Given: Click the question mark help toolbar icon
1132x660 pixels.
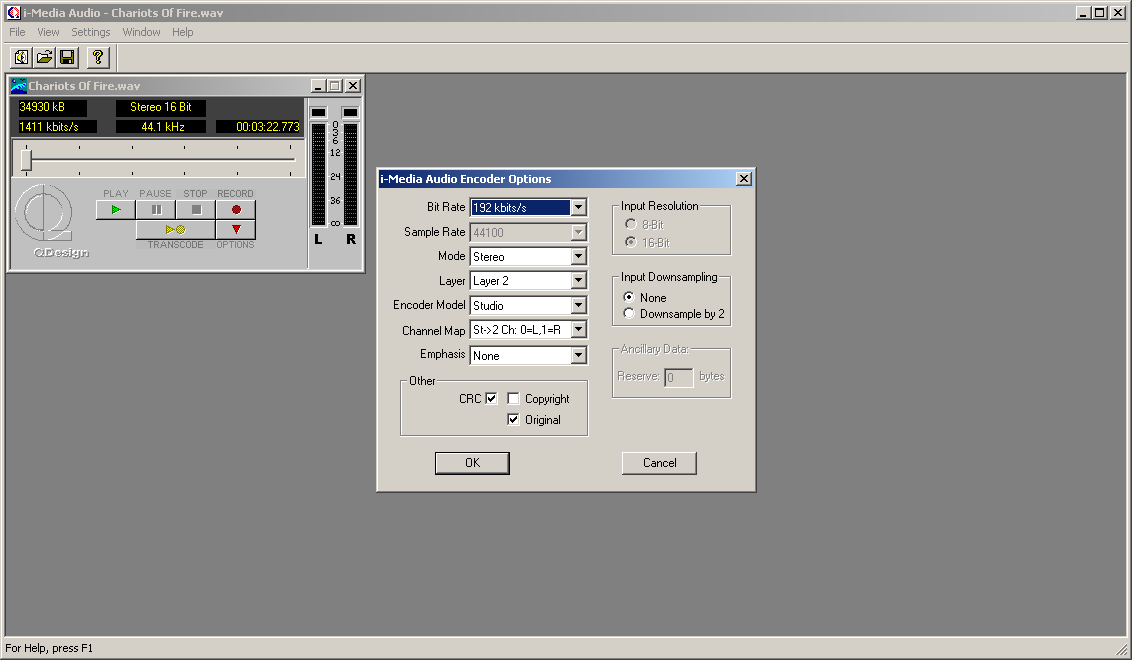Looking at the screenshot, I should [x=98, y=57].
